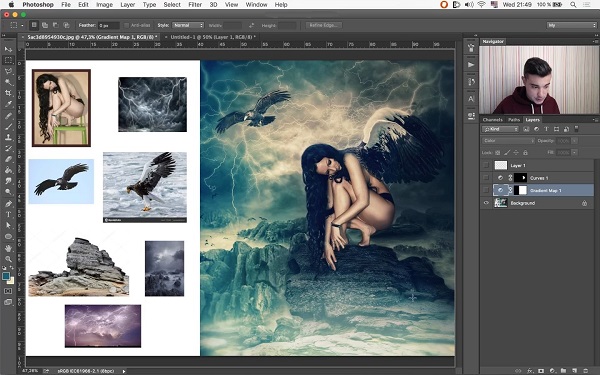
Task: Open the Filter menu
Action: pyautogui.click(x=195, y=5)
